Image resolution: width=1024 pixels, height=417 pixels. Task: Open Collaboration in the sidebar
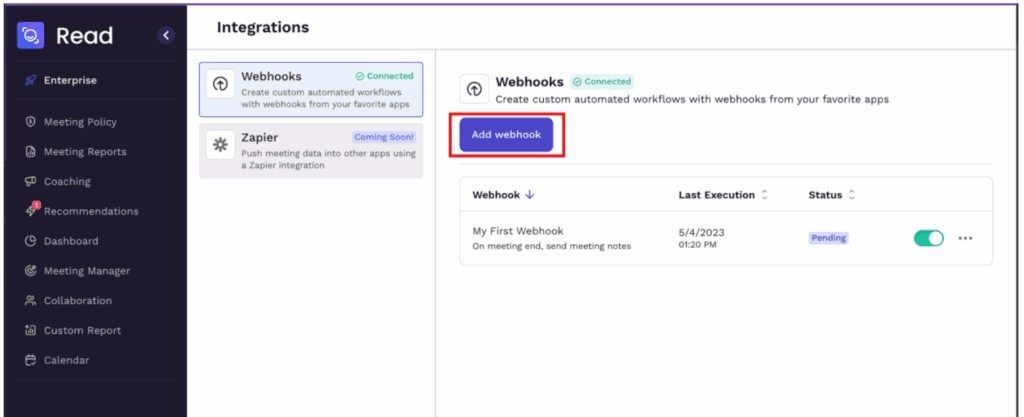click(x=77, y=300)
